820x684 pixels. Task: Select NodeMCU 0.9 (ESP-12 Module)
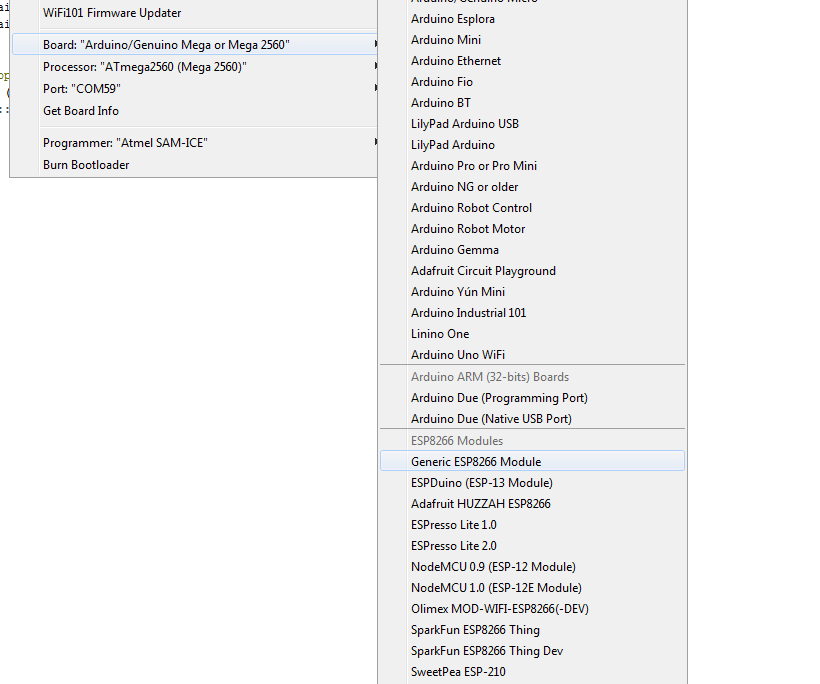pos(532,567)
